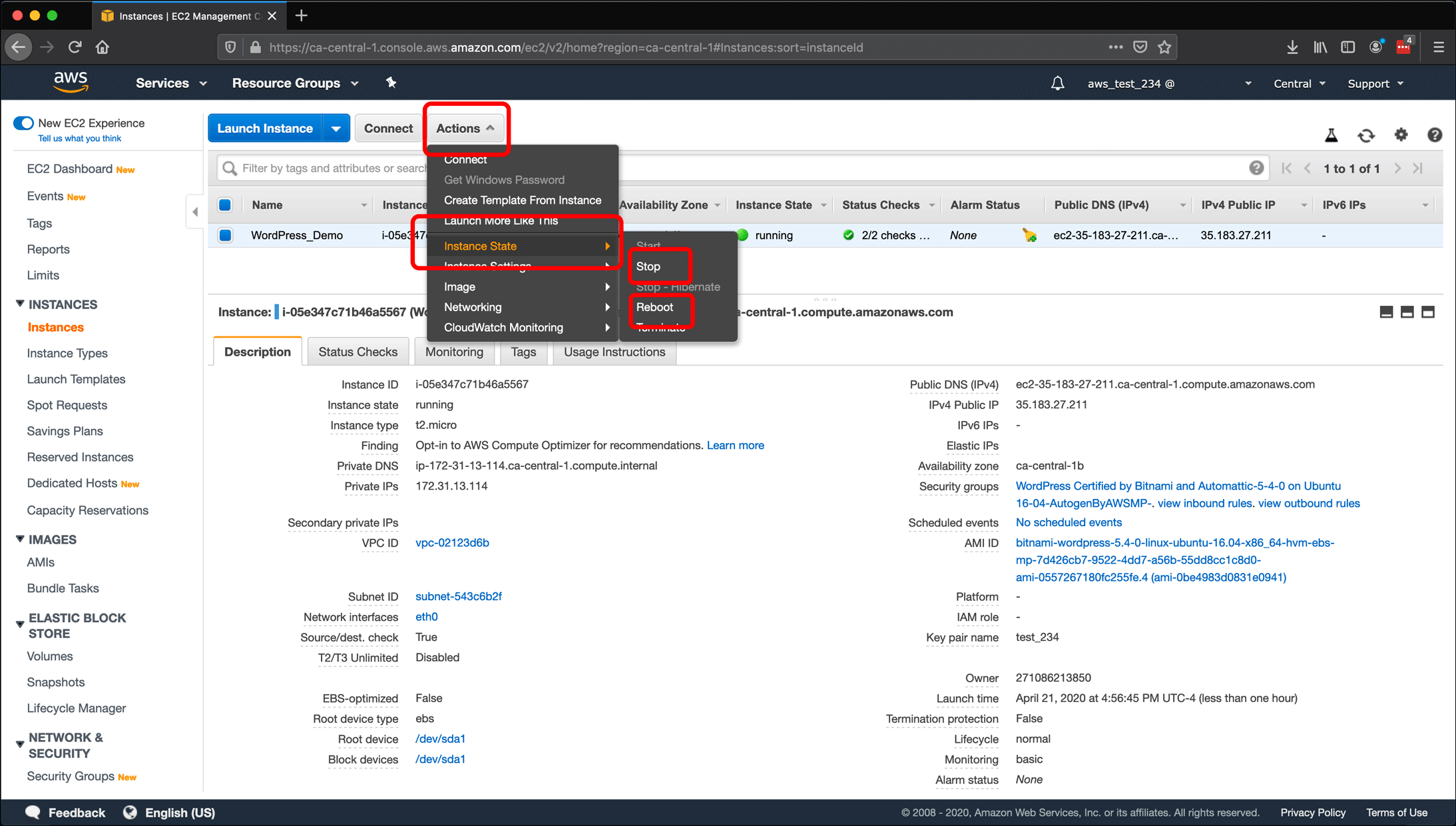Collapse the ELASTIC BLOCK STORE section
This screenshot has height=826, width=1456.
pos(20,624)
